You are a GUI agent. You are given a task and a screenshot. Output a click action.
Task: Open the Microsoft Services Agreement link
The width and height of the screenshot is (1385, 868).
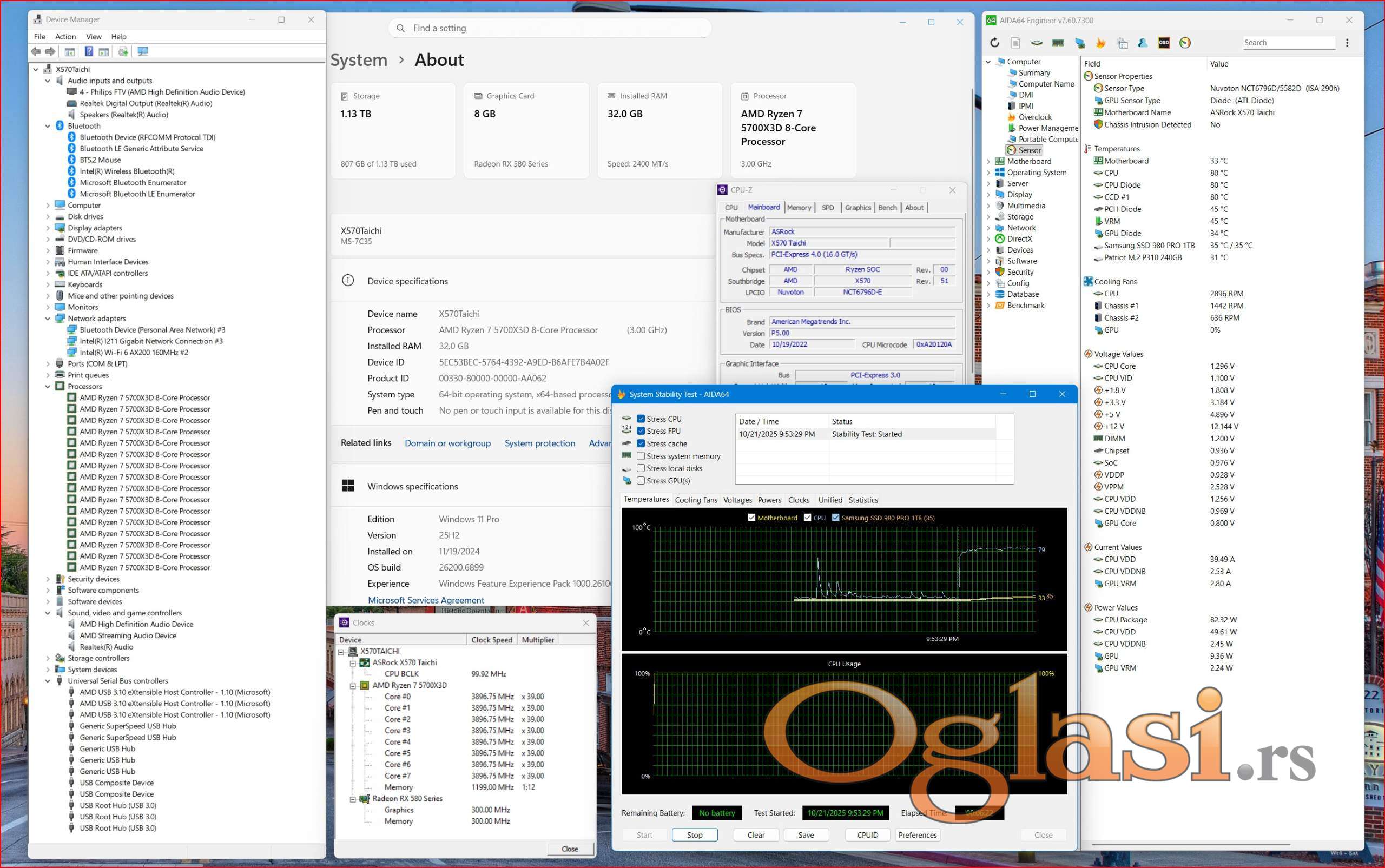point(425,600)
